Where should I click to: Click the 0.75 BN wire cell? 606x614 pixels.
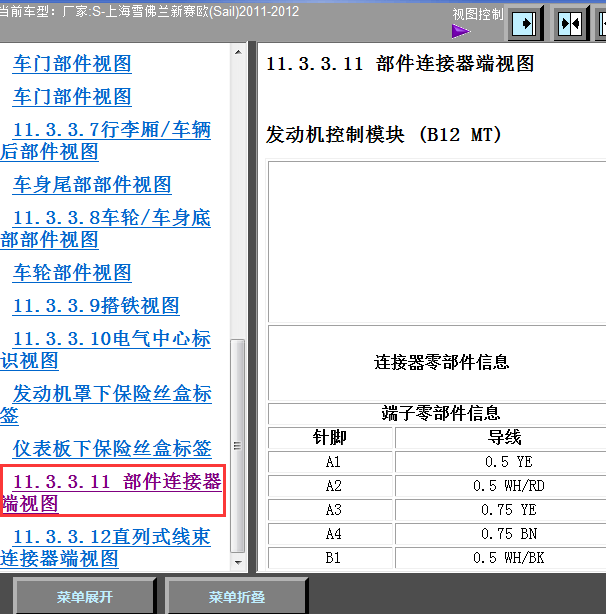pyautogui.click(x=501, y=534)
